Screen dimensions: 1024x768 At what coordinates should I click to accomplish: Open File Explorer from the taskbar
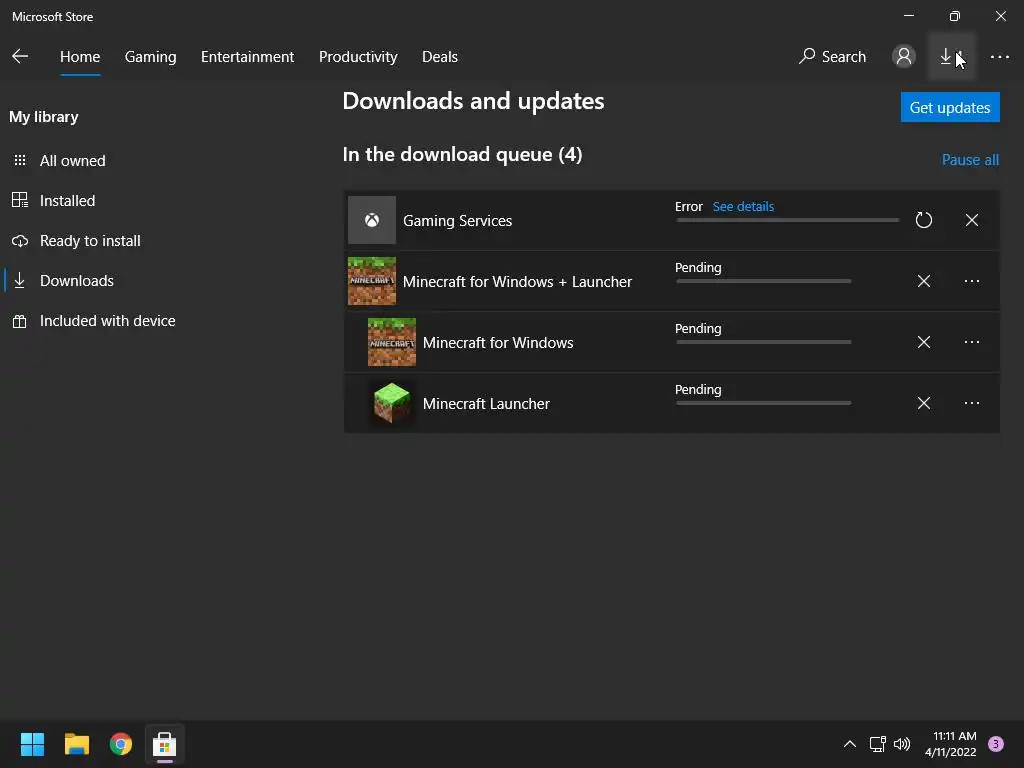(x=76, y=744)
